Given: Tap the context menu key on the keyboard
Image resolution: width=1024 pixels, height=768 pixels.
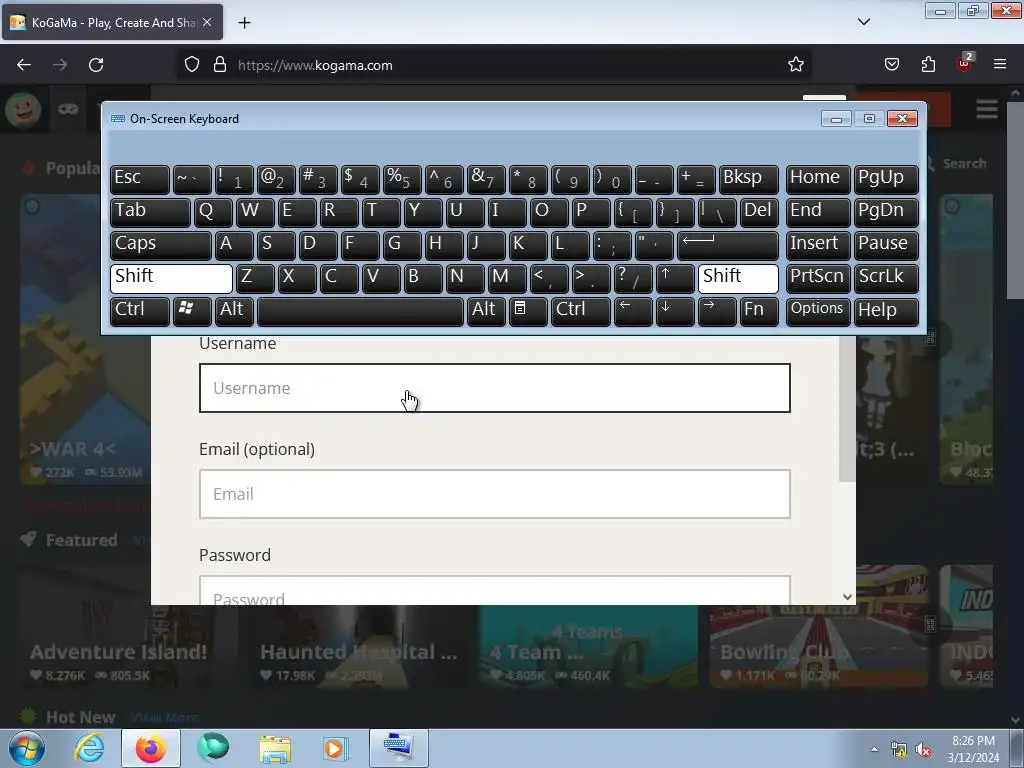Looking at the screenshot, I should tap(528, 310).
